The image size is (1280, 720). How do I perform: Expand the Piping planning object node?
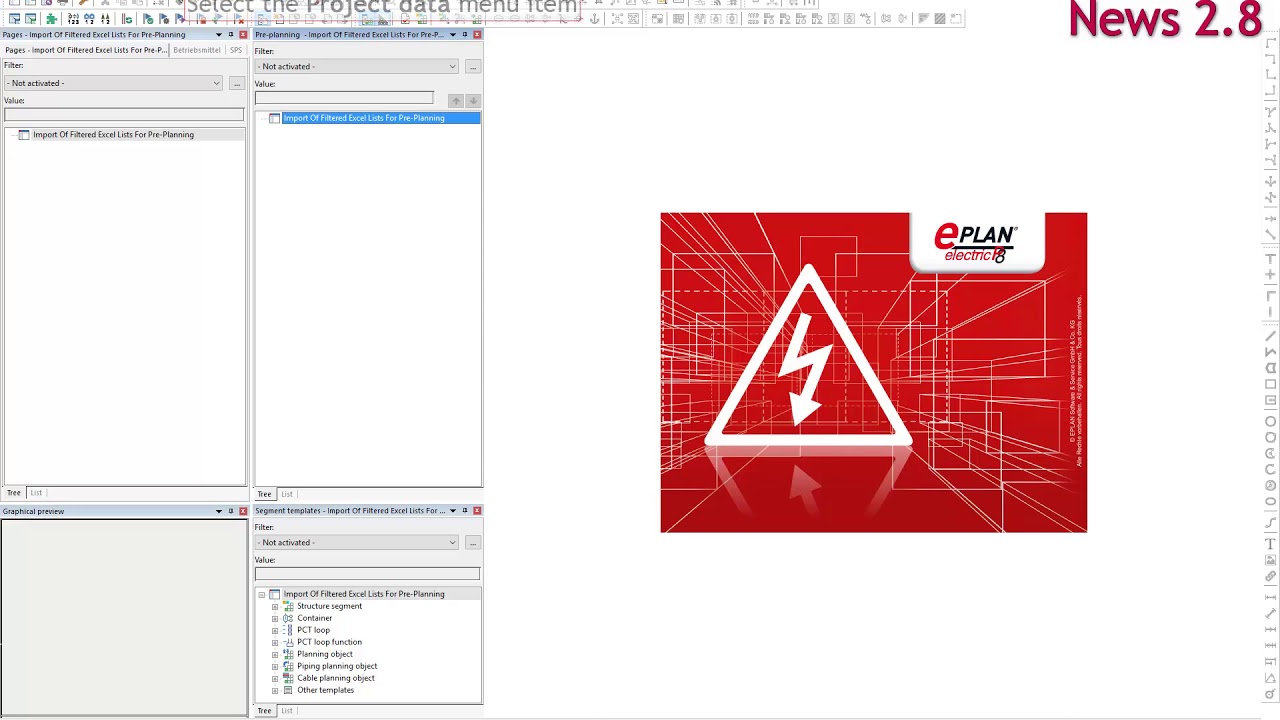(275, 666)
